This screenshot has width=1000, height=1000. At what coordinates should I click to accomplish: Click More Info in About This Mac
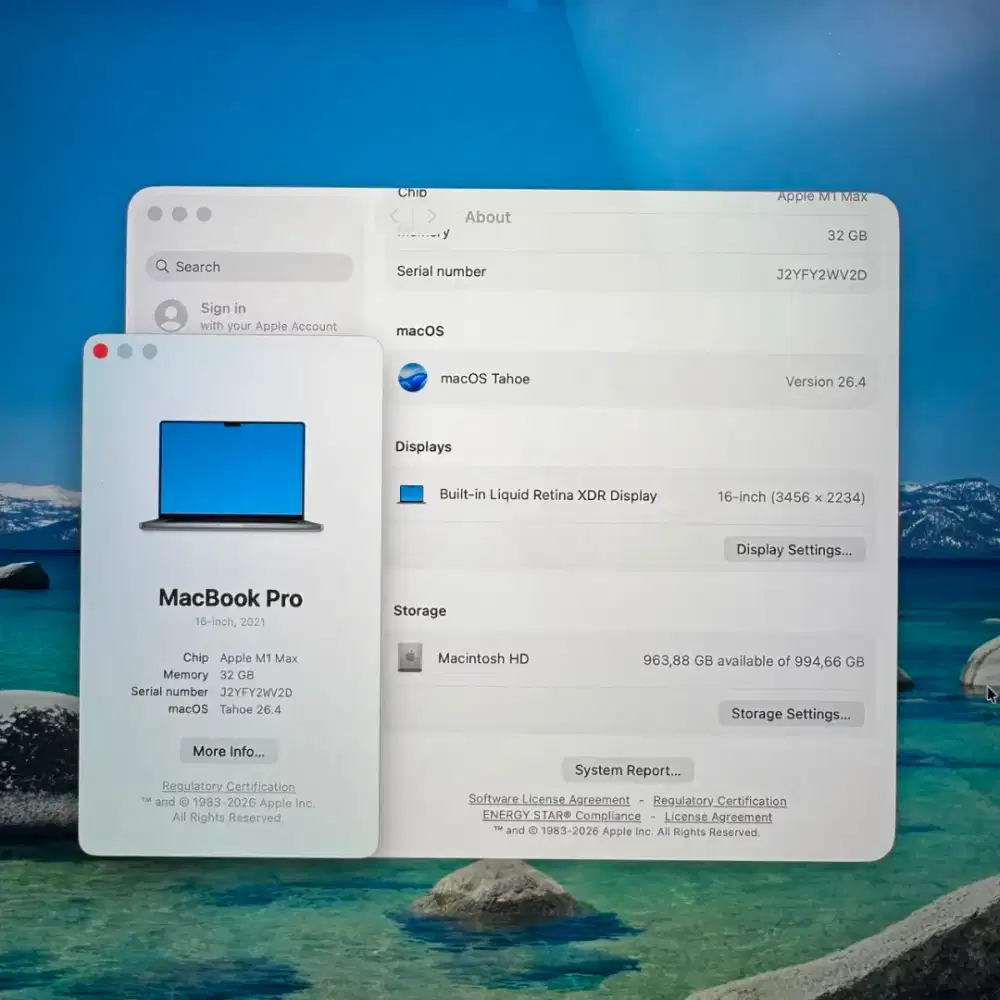(x=228, y=751)
